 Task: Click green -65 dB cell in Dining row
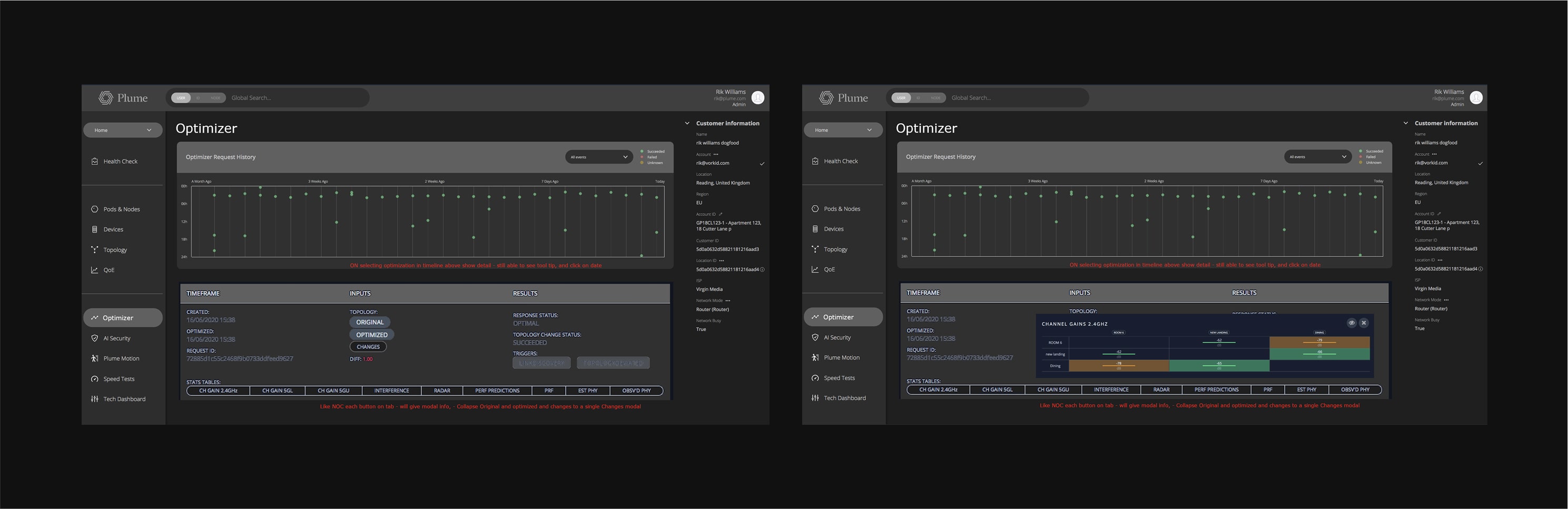[x=1219, y=365]
